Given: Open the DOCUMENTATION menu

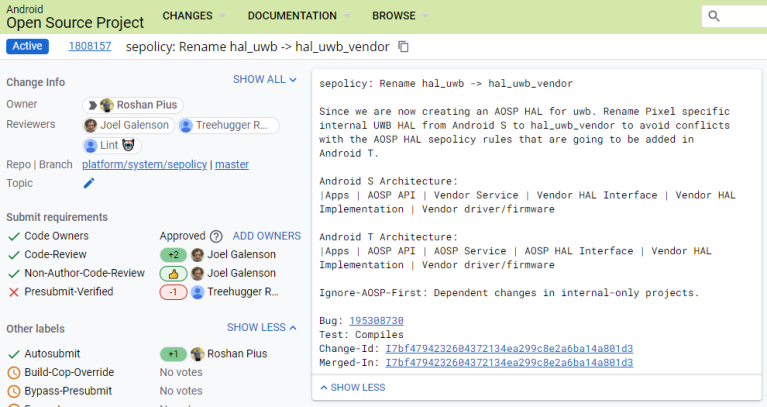Looking at the screenshot, I should pos(299,16).
